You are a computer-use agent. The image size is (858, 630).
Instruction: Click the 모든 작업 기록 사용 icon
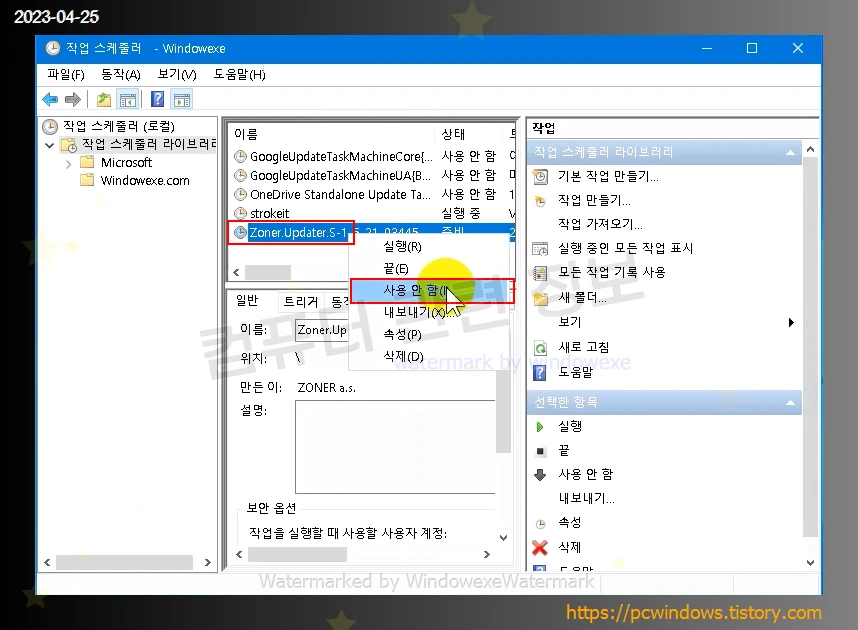click(x=540, y=273)
